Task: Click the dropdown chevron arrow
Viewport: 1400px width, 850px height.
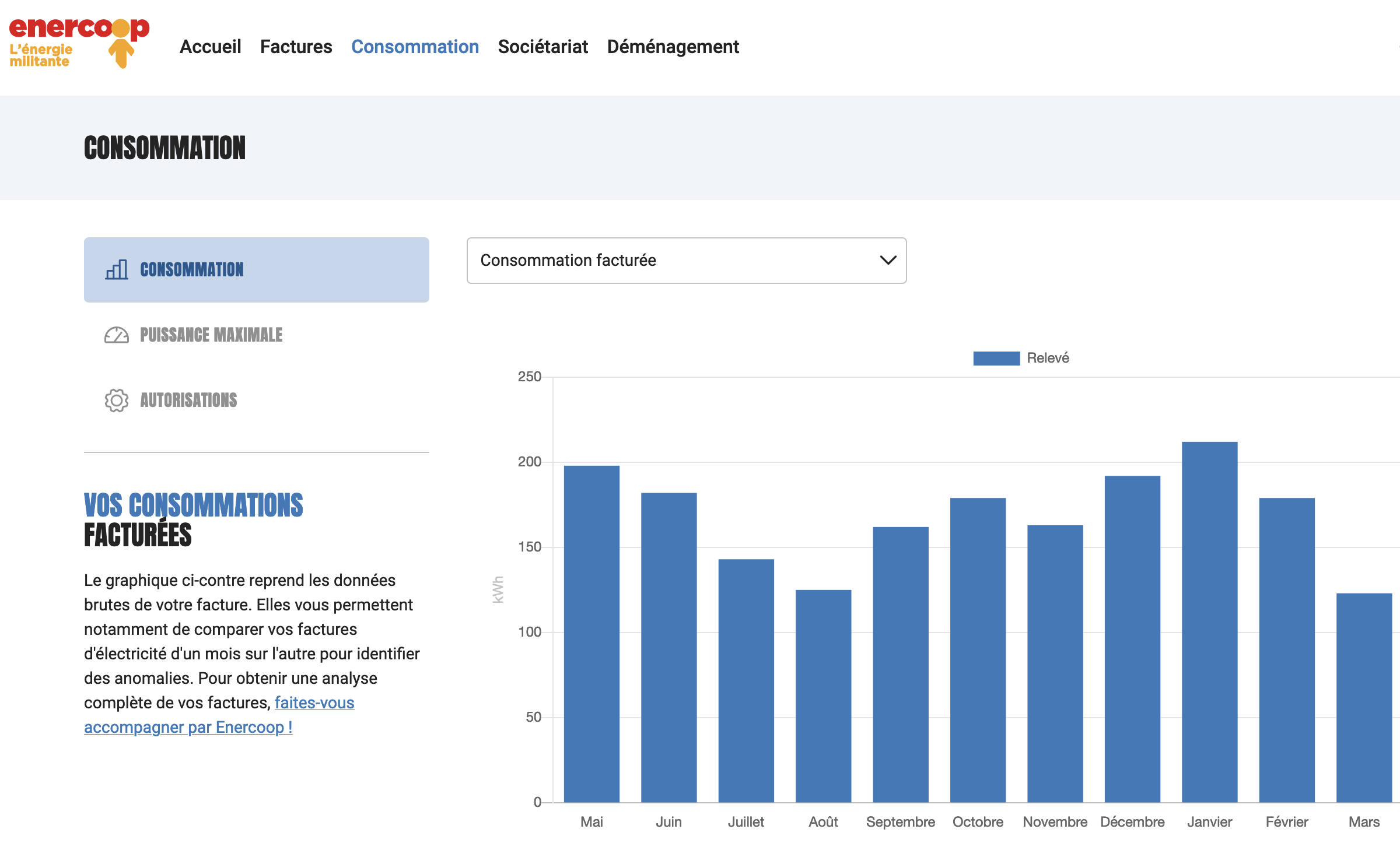Action: 887,261
